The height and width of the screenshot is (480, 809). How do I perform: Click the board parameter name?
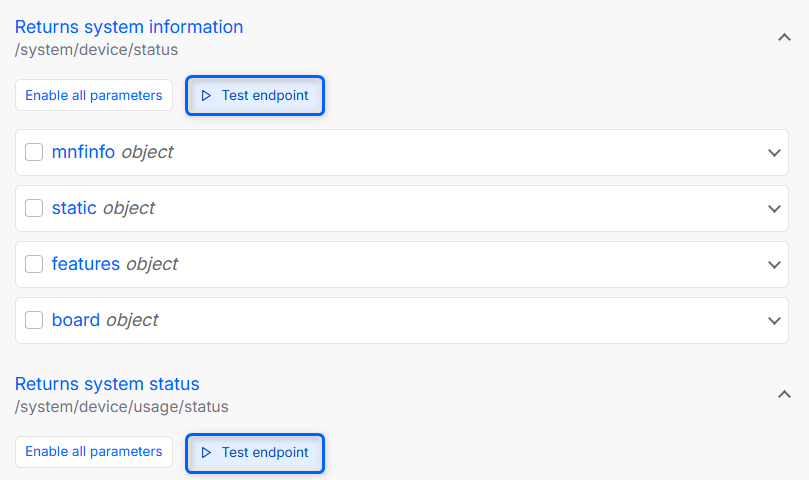click(76, 320)
